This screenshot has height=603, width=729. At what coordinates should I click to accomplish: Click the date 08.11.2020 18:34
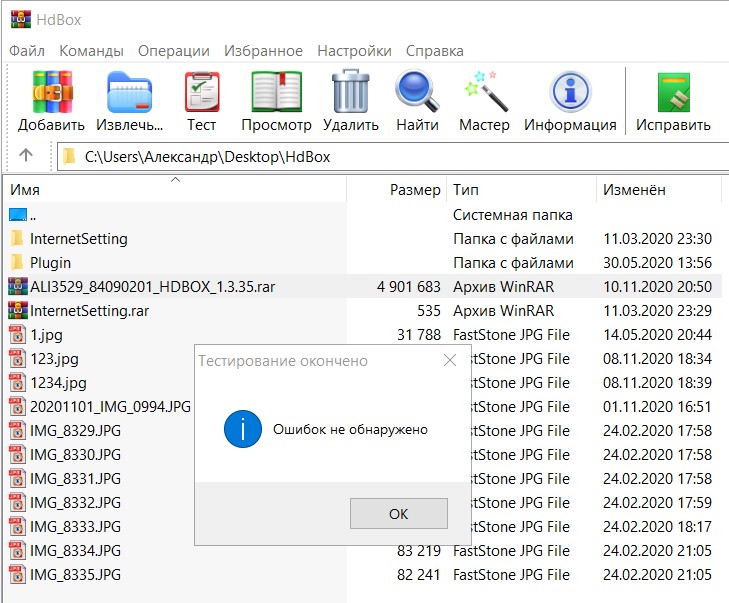click(x=657, y=358)
